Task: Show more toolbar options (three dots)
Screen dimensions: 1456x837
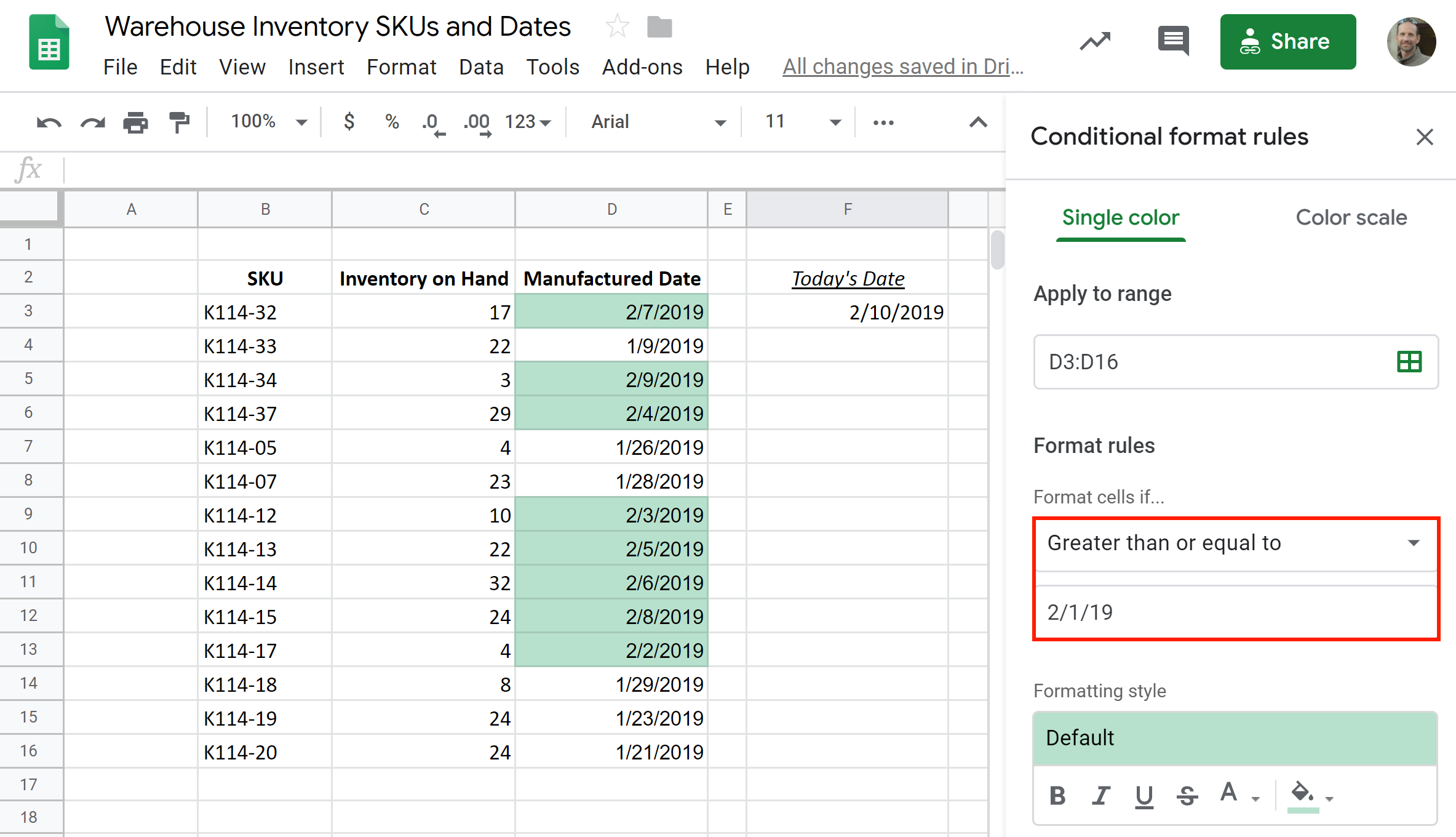Action: pos(883,122)
